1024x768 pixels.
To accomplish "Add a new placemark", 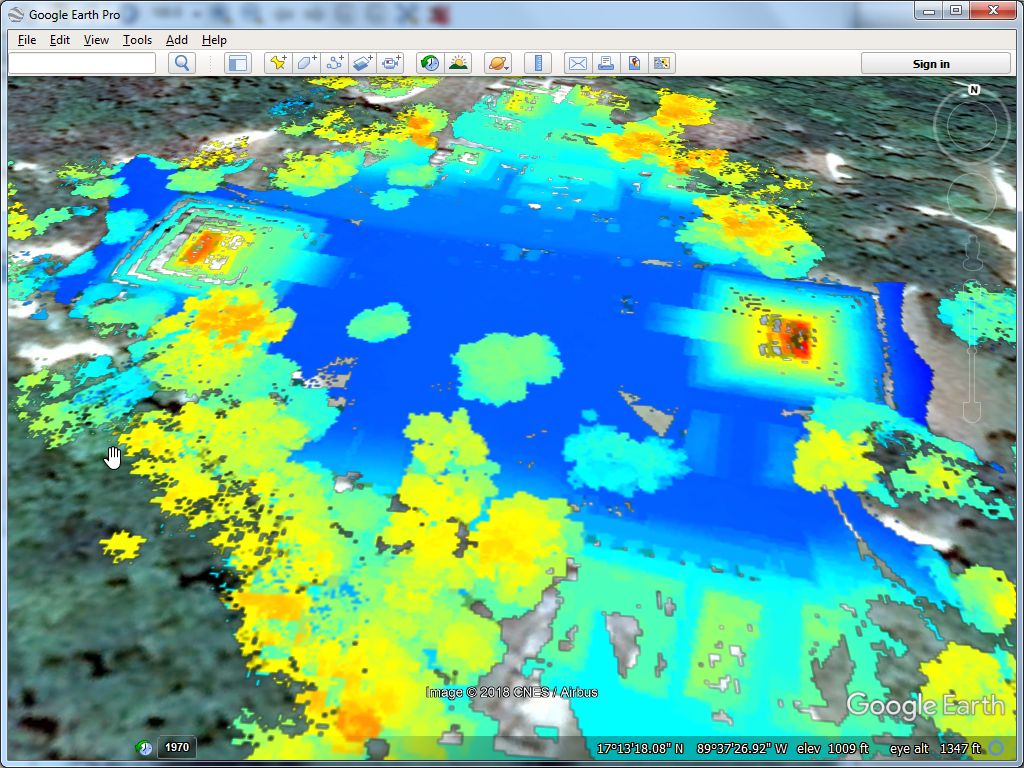I will (278, 63).
